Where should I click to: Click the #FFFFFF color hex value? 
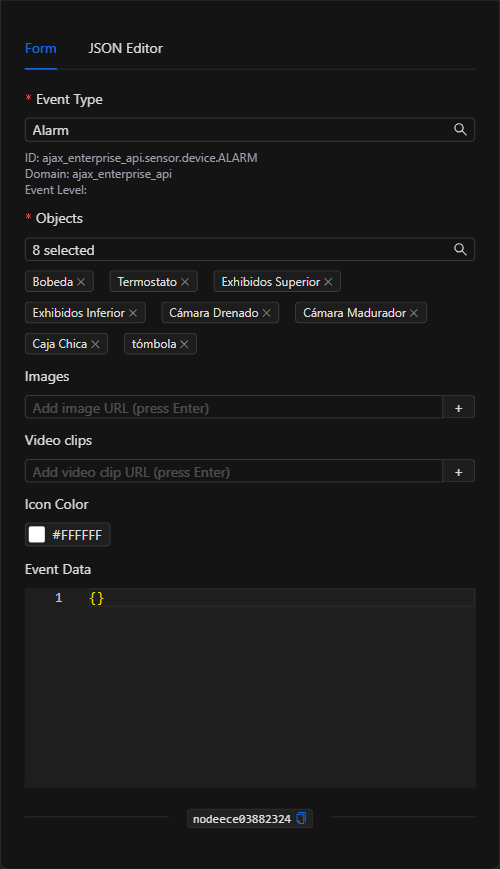(x=77, y=535)
